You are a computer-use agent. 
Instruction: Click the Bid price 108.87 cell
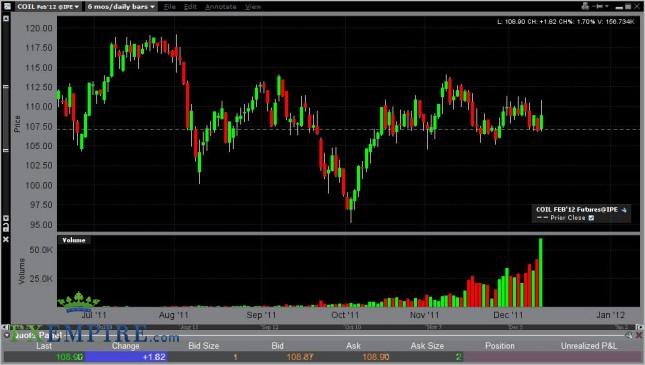(300, 357)
